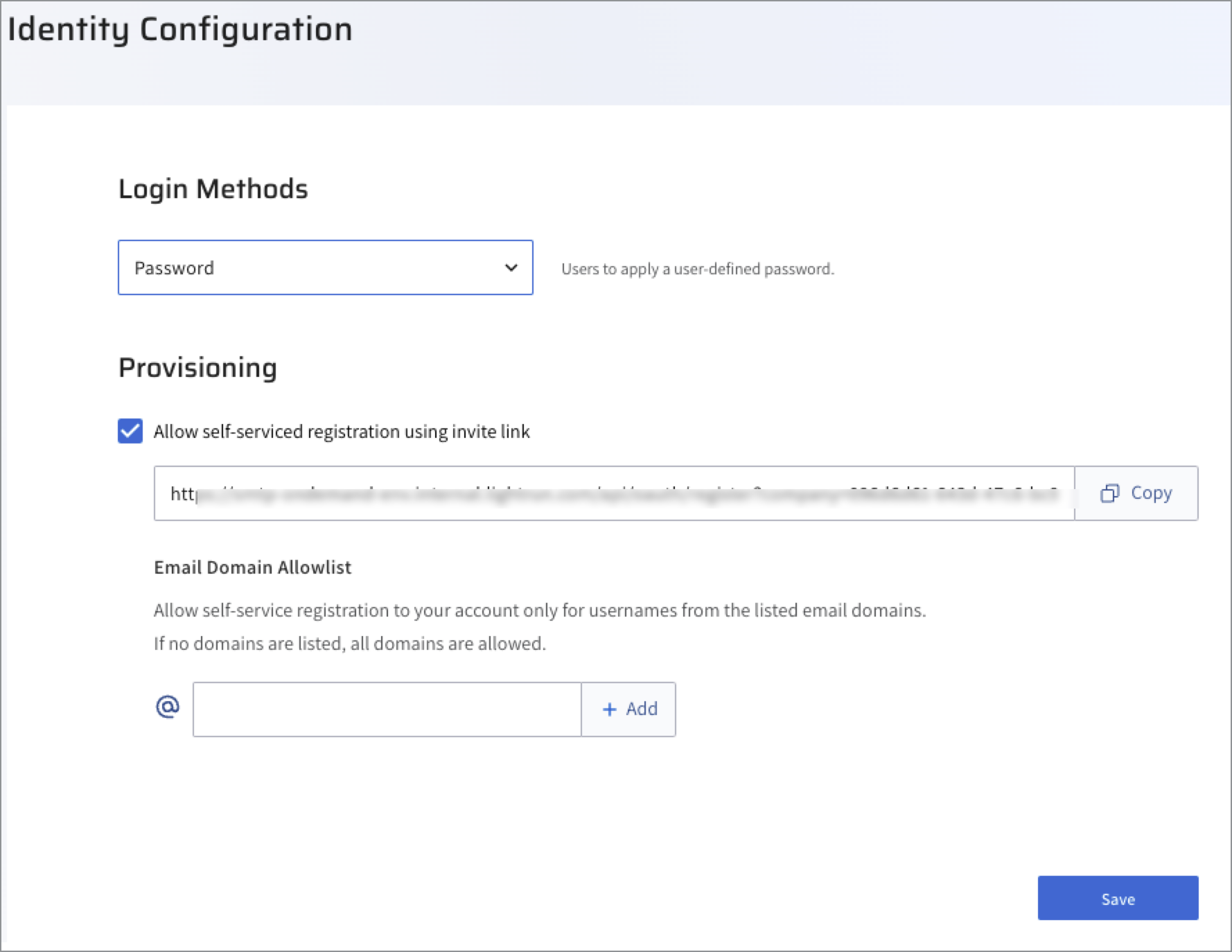This screenshot has width=1232, height=952.
Task: Click the Identity Configuration page title
Action: tap(180, 30)
